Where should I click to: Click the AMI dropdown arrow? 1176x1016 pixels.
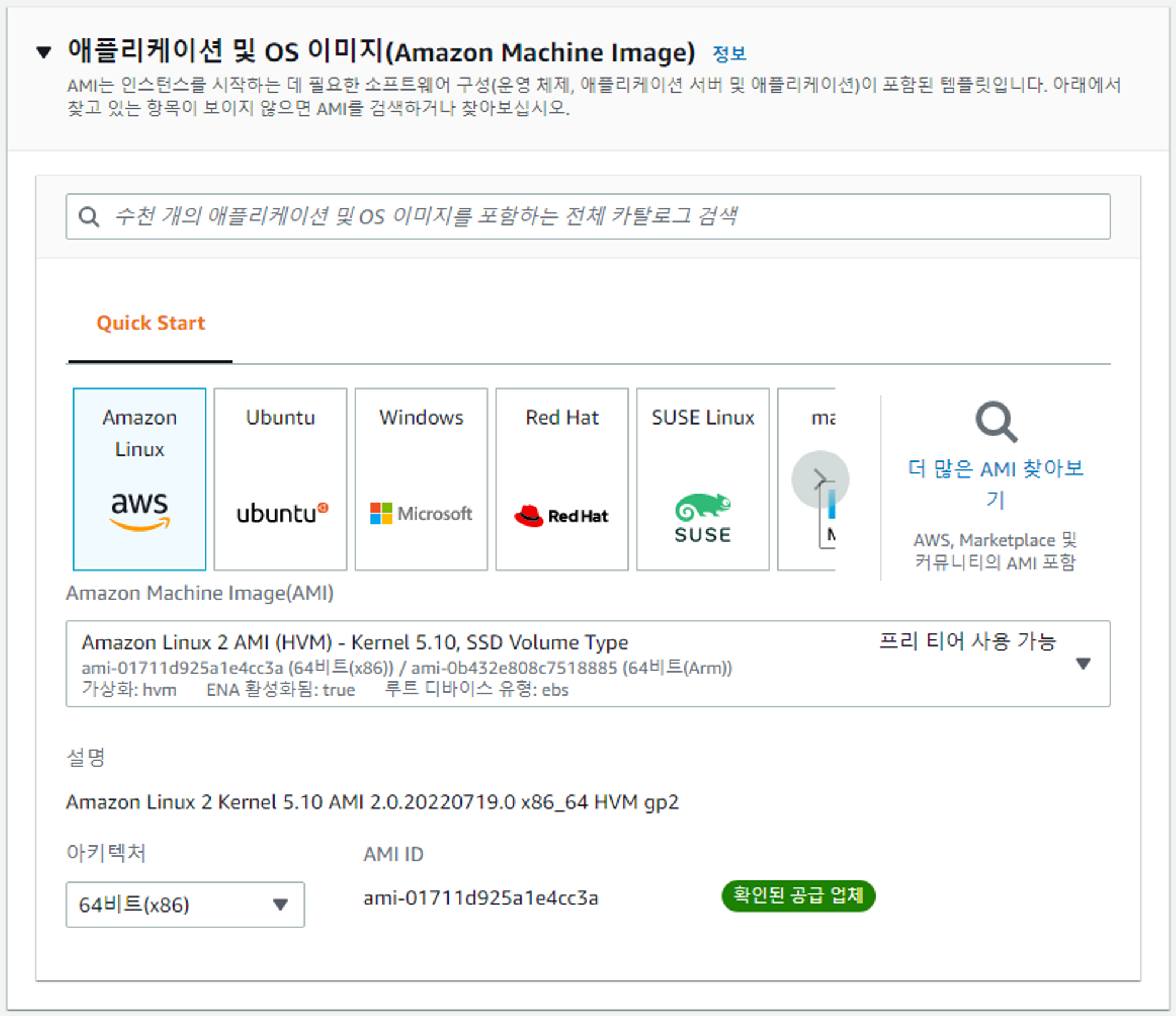coord(1083,664)
